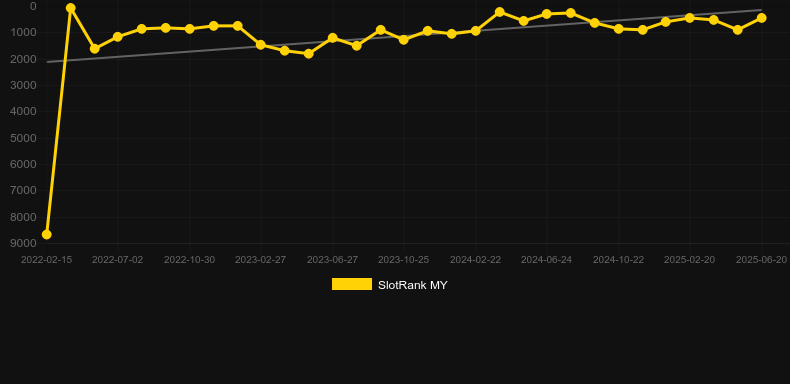This screenshot has height=384, width=790.
Task: Click the 5000 y-axis label
Action: 24,138
